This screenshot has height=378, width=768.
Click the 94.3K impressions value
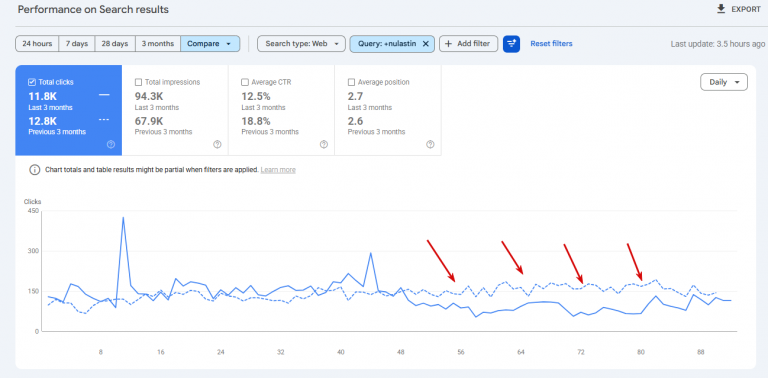tap(149, 96)
